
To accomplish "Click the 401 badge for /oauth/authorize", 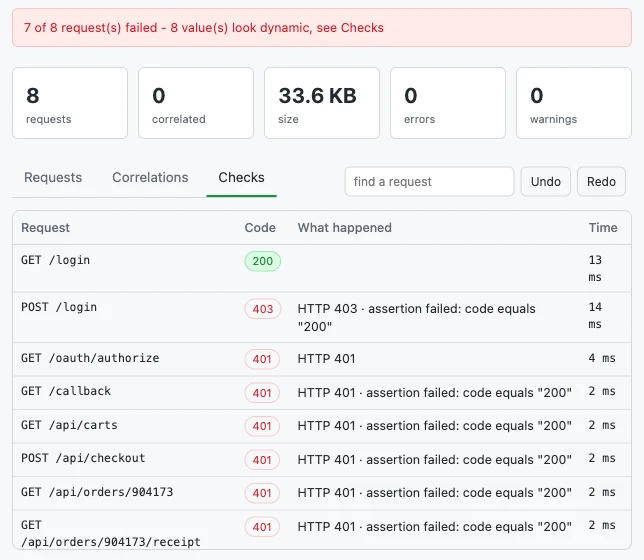I will (x=262, y=359).
